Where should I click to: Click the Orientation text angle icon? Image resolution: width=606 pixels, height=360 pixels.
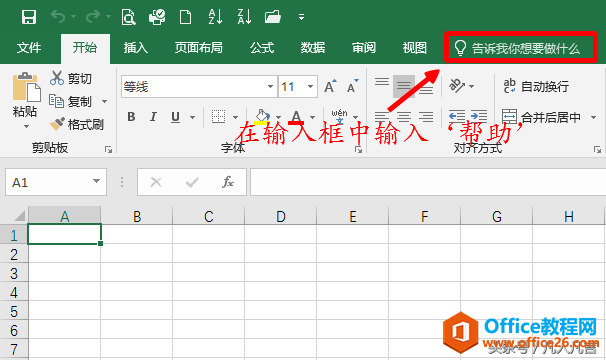coord(457,85)
